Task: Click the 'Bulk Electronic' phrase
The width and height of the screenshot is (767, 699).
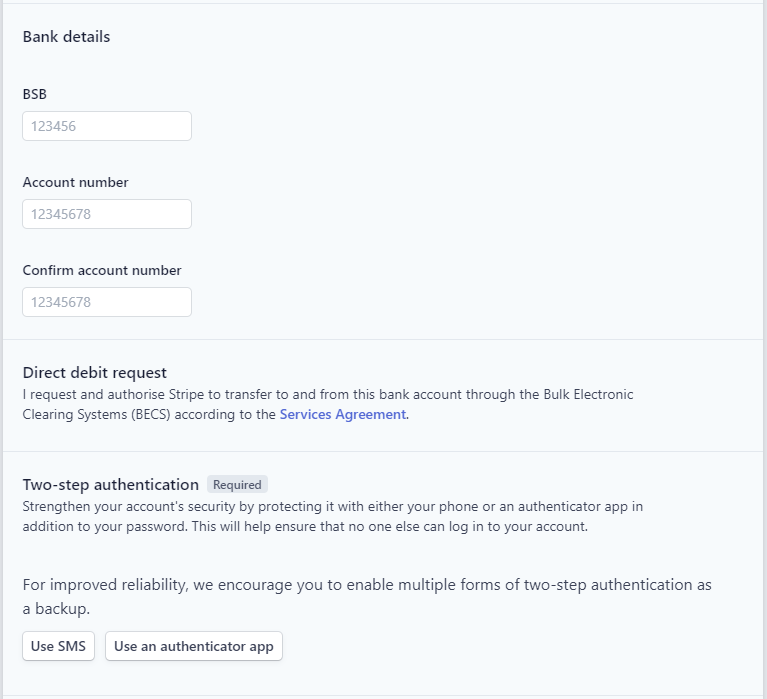Action: click(588, 394)
